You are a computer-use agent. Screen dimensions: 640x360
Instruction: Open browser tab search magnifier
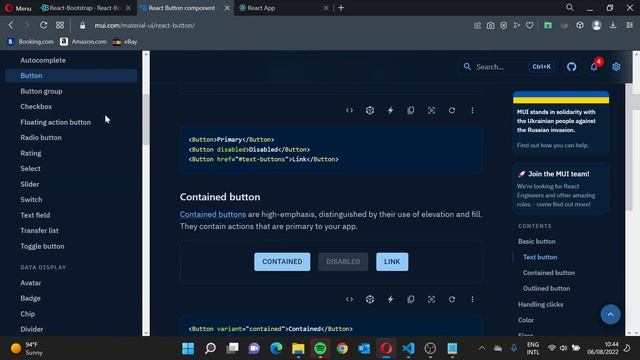point(570,8)
